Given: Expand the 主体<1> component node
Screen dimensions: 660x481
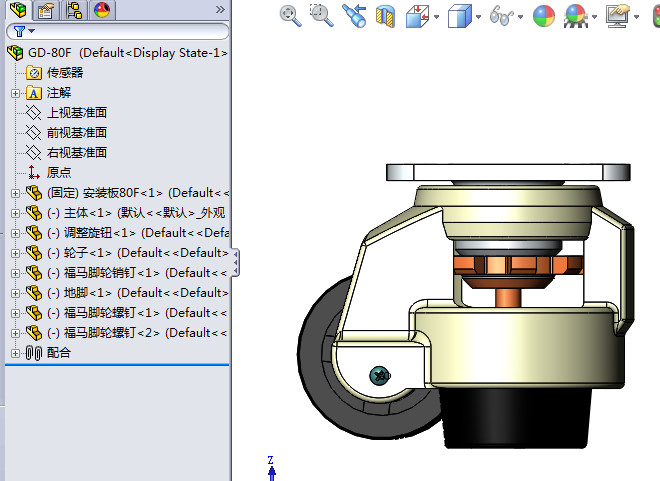Looking at the screenshot, I should [x=15, y=213].
